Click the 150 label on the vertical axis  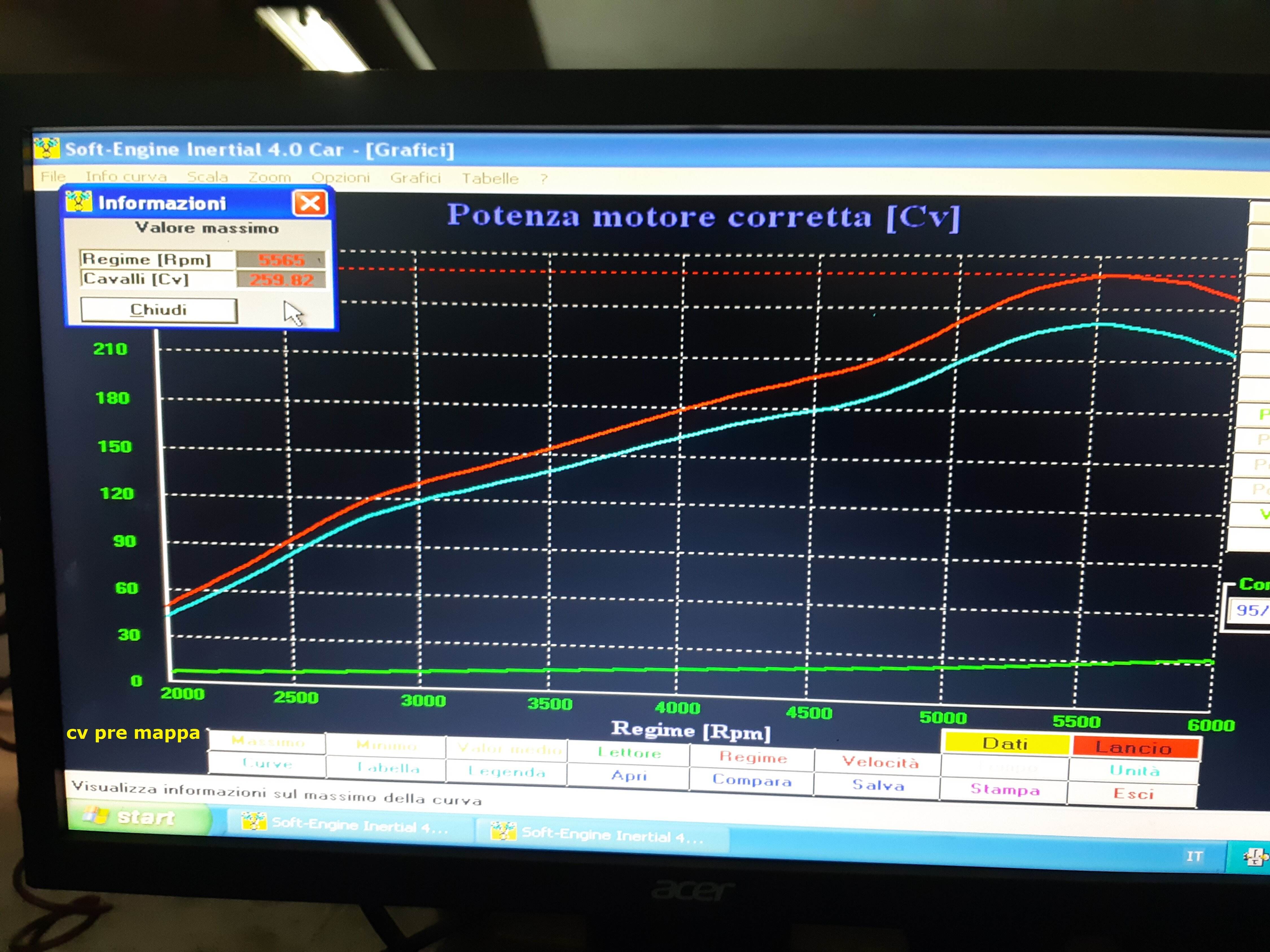point(115,447)
